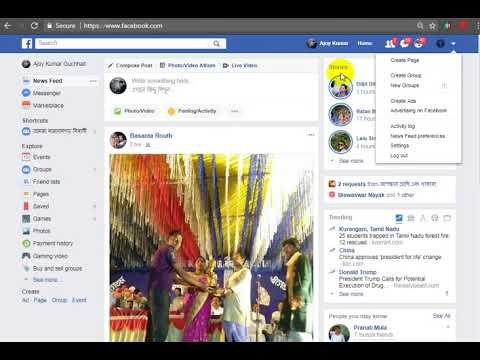Expand See more under Stories

[x=351, y=161]
